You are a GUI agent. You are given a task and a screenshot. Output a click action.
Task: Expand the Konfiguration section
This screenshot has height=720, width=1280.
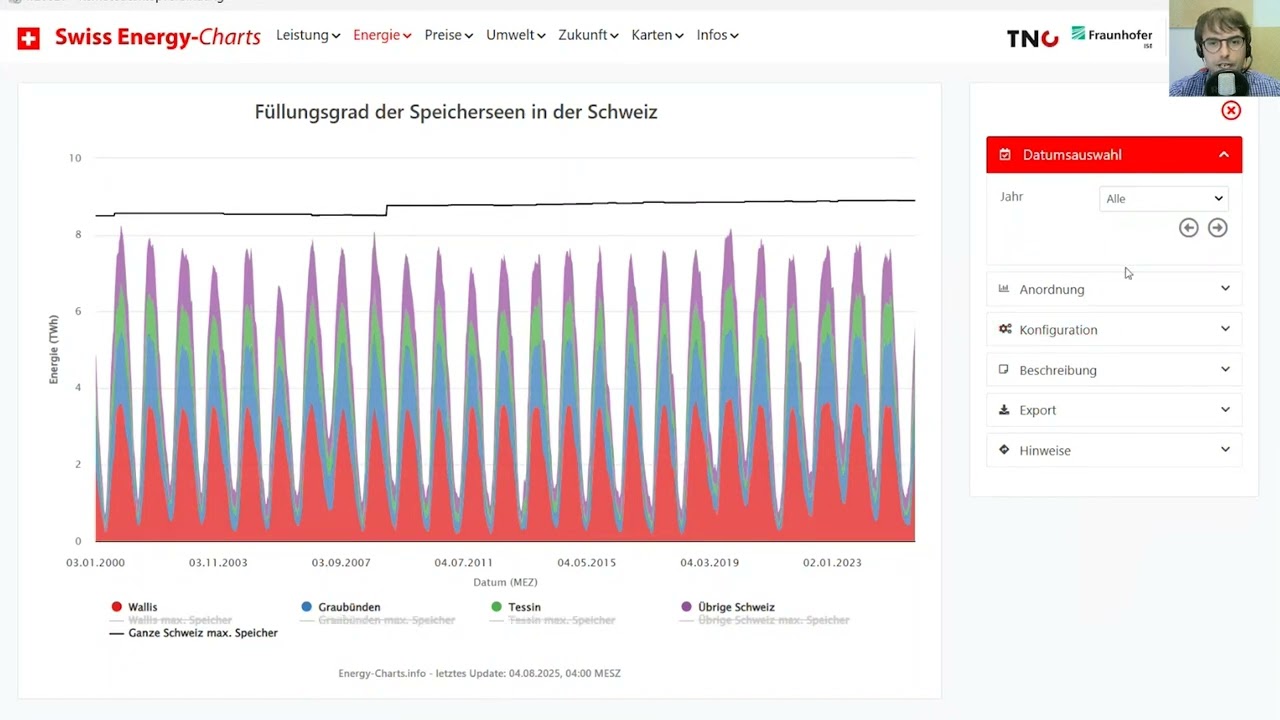coord(1114,329)
